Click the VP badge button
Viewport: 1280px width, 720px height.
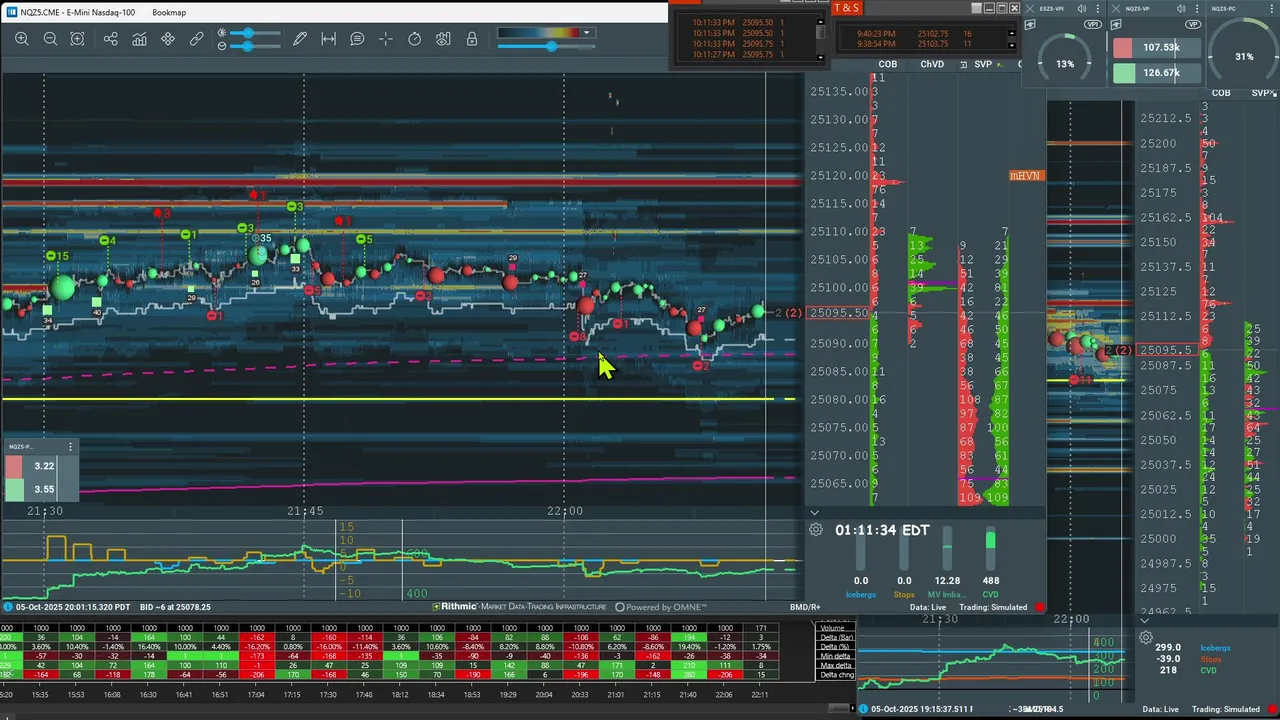[1193, 24]
